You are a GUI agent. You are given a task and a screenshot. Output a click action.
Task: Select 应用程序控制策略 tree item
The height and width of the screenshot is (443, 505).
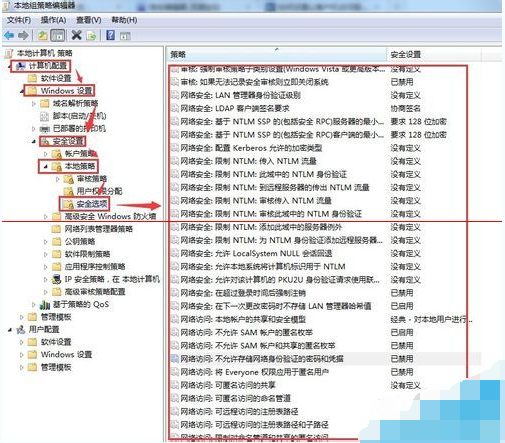point(95,267)
